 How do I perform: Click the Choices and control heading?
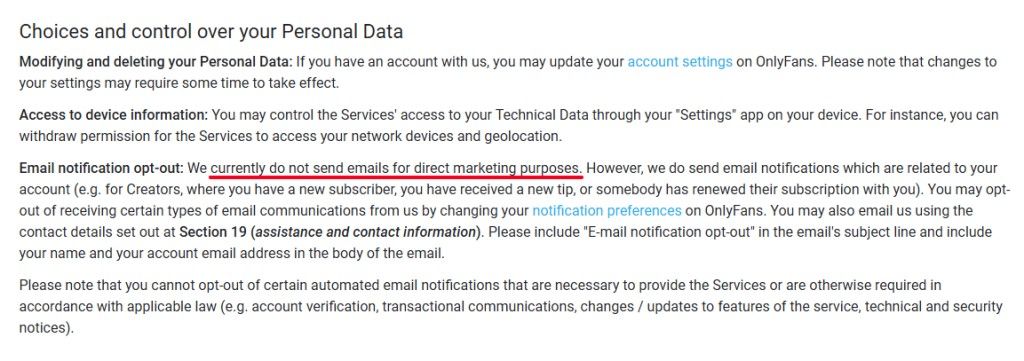(x=211, y=31)
